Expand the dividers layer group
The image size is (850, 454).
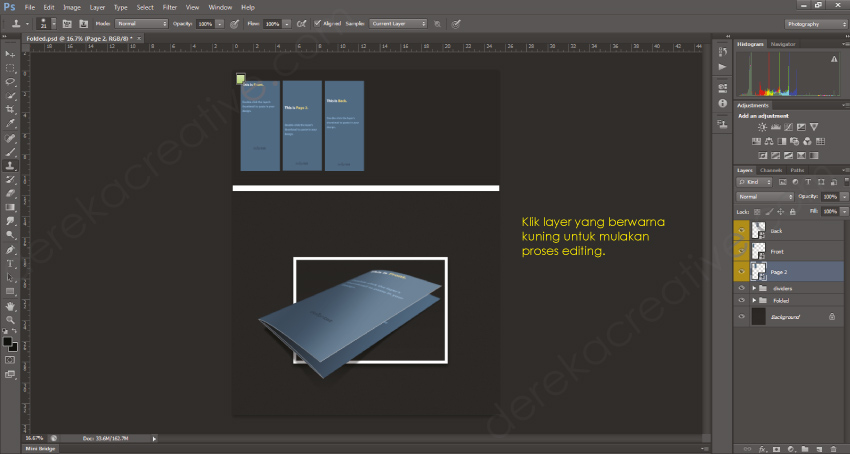pyautogui.click(x=753, y=287)
